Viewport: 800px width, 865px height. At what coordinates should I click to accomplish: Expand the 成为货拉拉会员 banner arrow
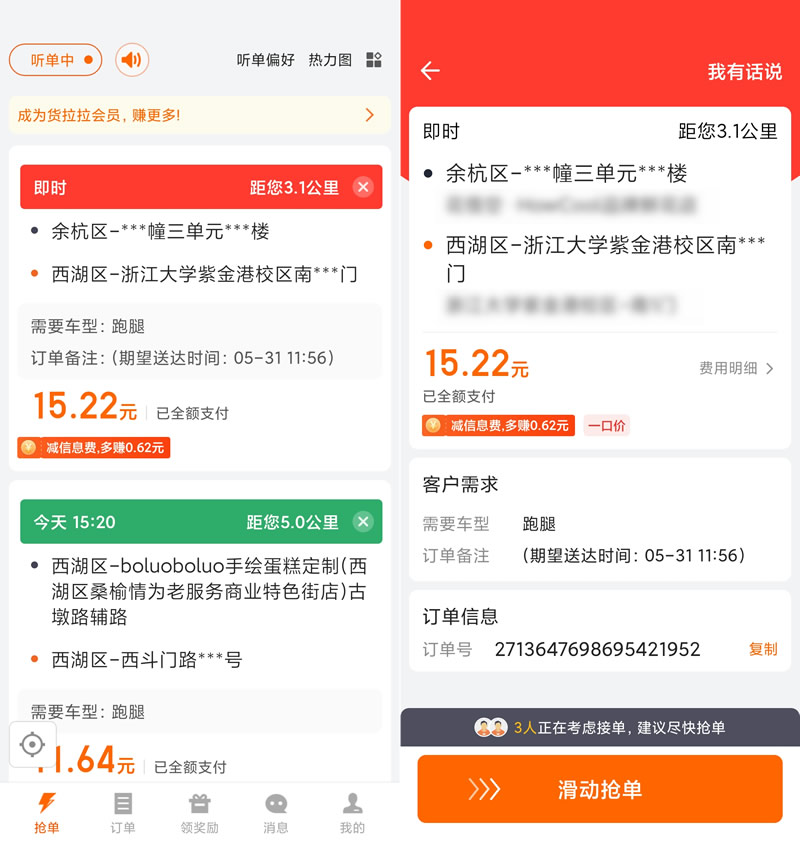[370, 115]
